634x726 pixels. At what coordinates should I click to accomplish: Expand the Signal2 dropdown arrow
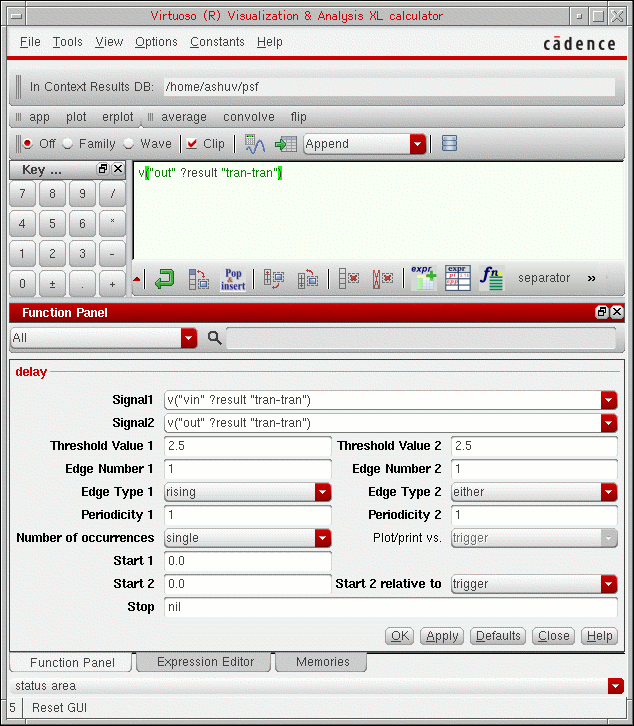click(x=609, y=423)
